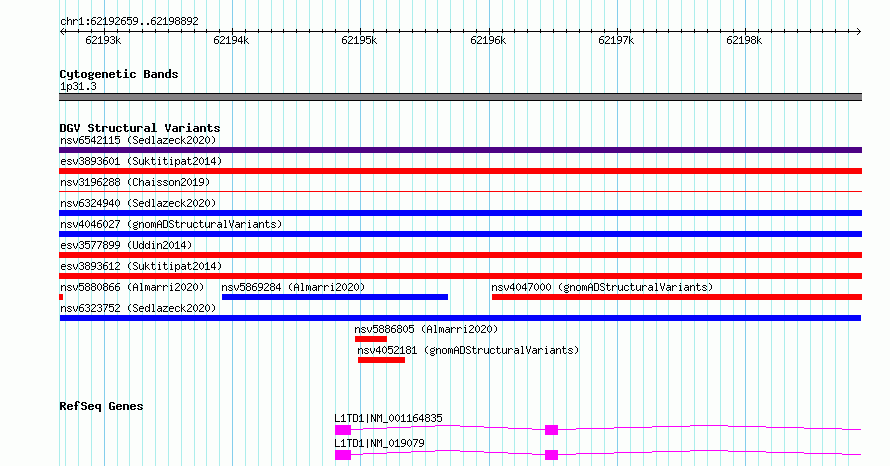Open nsv3196288 (Chaisson2019) variant label
The height and width of the screenshot is (466, 890).
click(x=135, y=182)
